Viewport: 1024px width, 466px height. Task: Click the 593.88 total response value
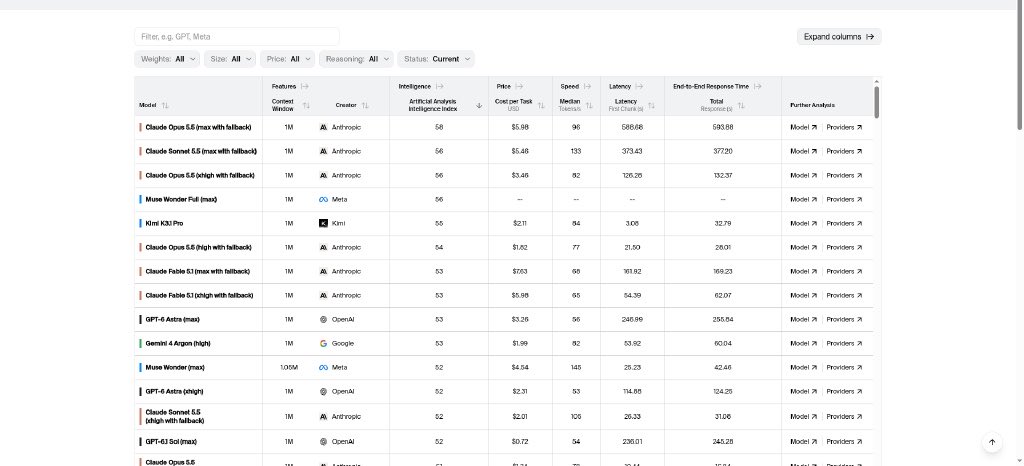point(723,127)
